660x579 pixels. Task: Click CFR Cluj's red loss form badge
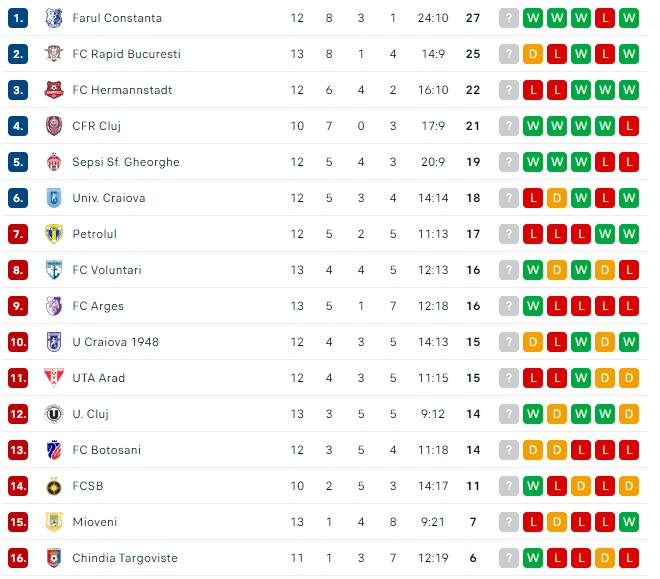pyautogui.click(x=629, y=126)
